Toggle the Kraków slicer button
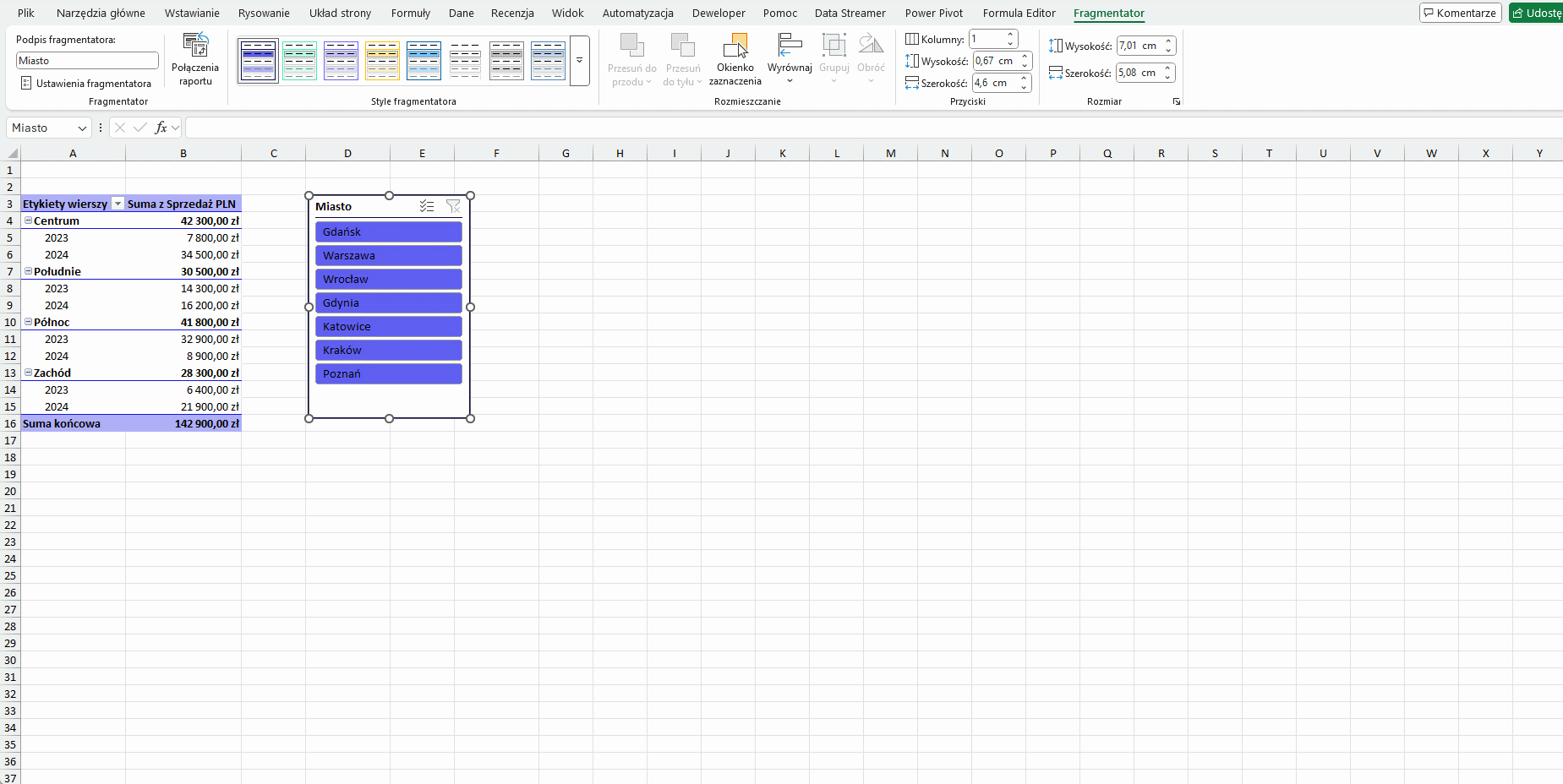 (388, 350)
